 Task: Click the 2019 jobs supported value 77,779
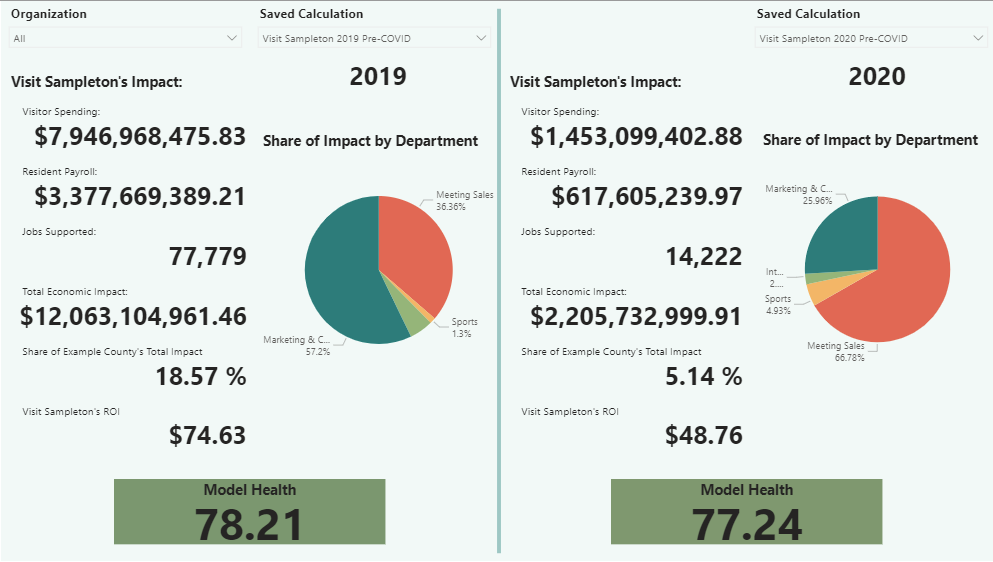point(208,257)
